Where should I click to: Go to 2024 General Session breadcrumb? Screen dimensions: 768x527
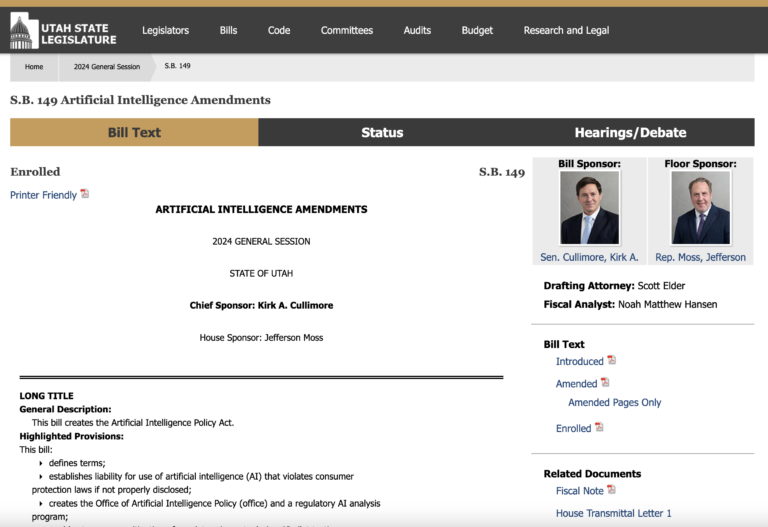107,67
